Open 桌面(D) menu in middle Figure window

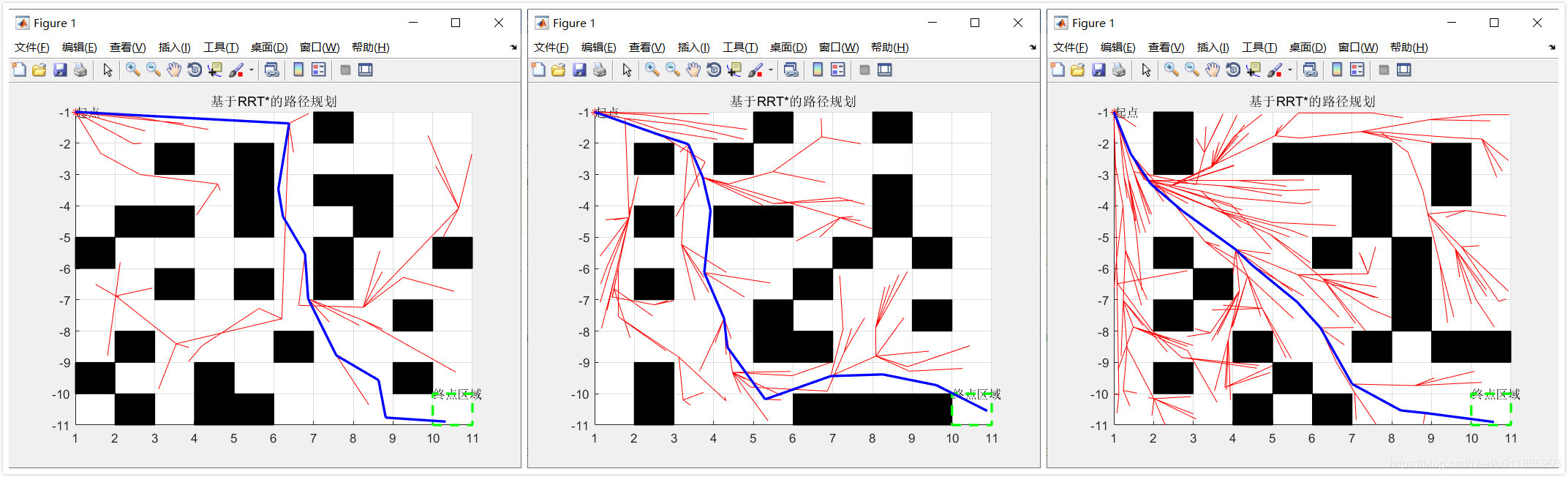pyautogui.click(x=788, y=48)
